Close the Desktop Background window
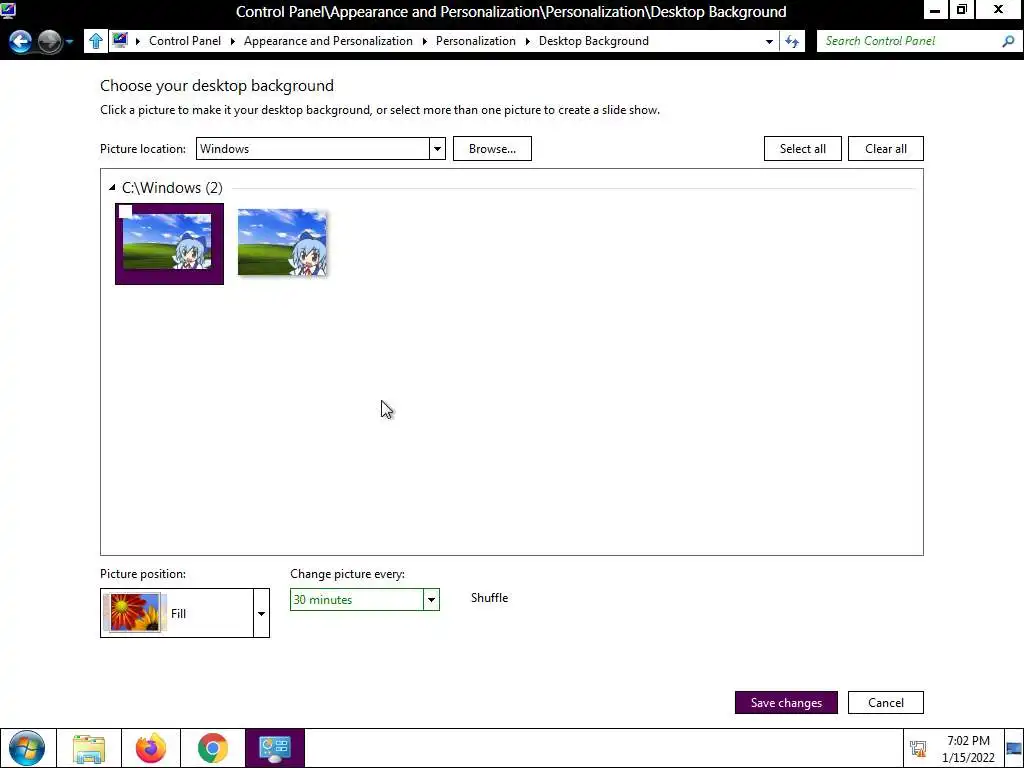The width and height of the screenshot is (1024, 768). 999,10
